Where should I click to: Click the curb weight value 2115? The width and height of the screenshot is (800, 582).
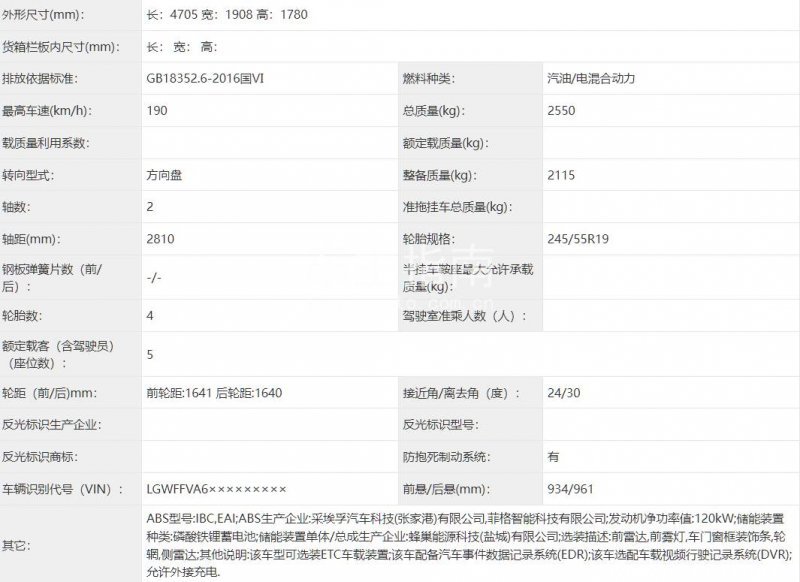pos(562,175)
